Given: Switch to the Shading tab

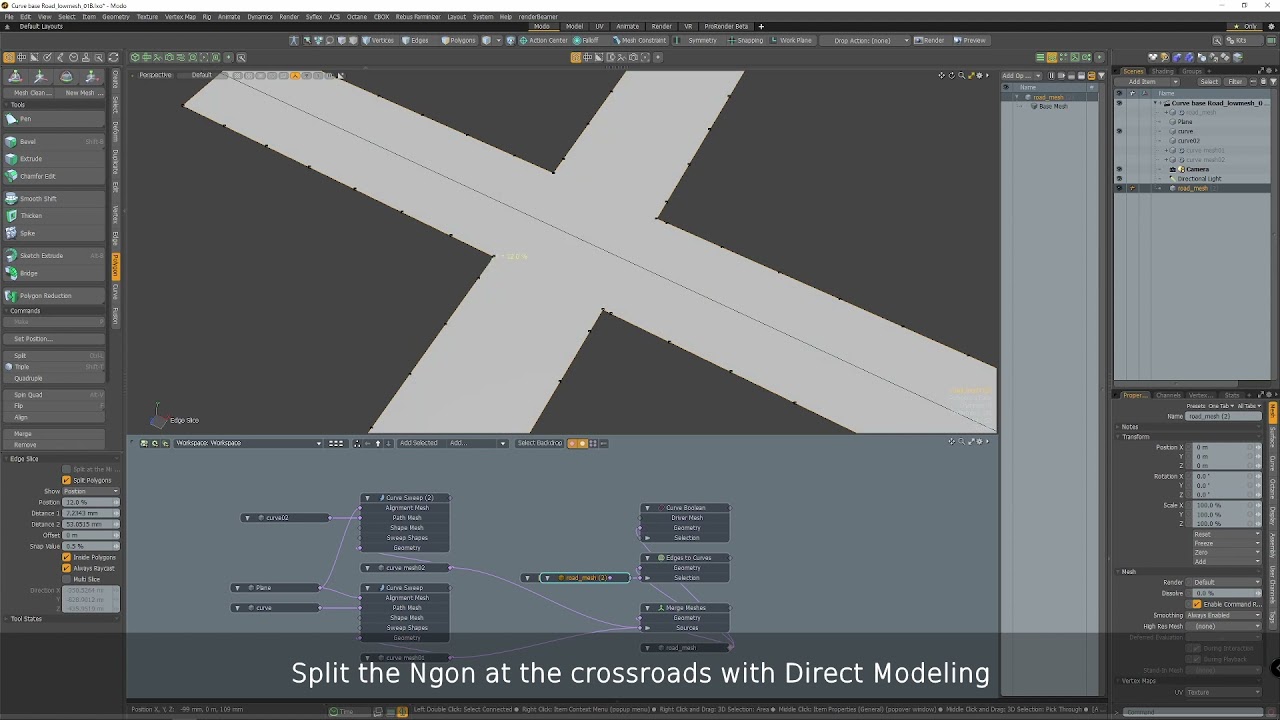Looking at the screenshot, I should point(1162,71).
